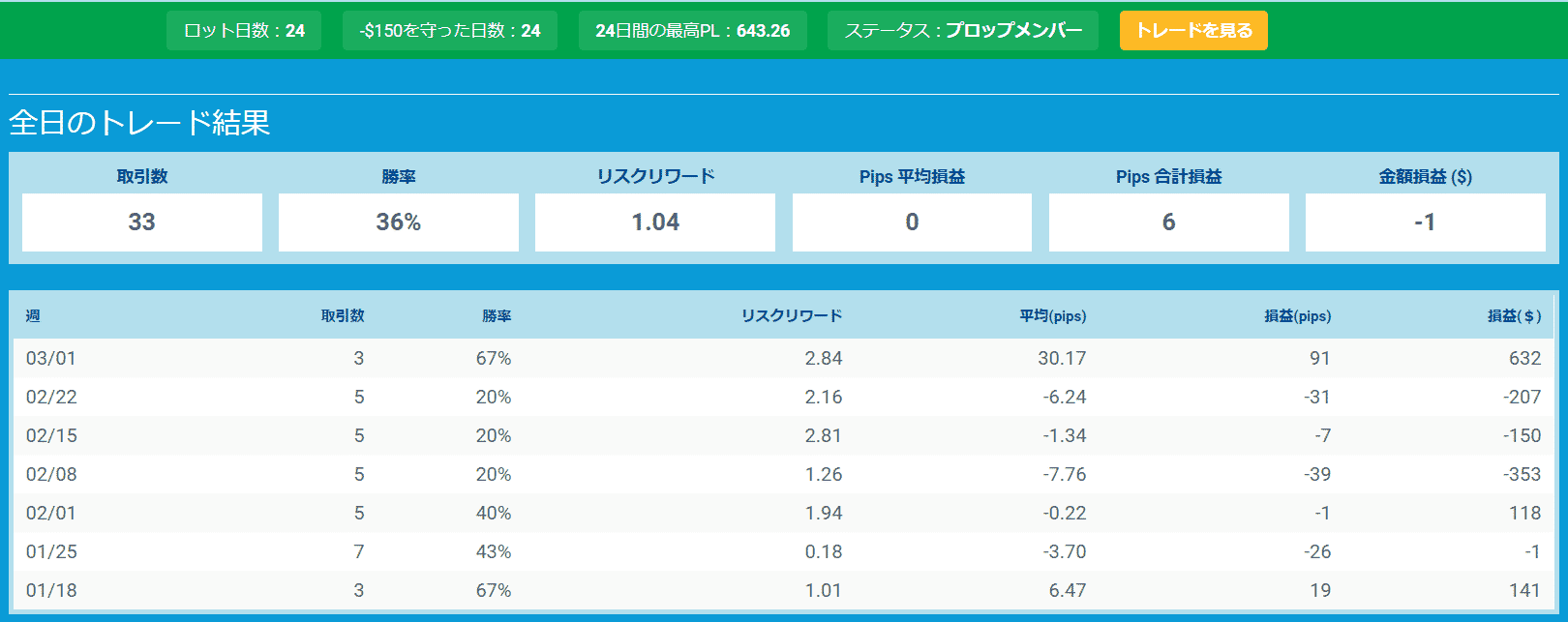Viewport: 1568px width, 622px height.
Task: Select the 02/15 week row
Action: tap(783, 435)
